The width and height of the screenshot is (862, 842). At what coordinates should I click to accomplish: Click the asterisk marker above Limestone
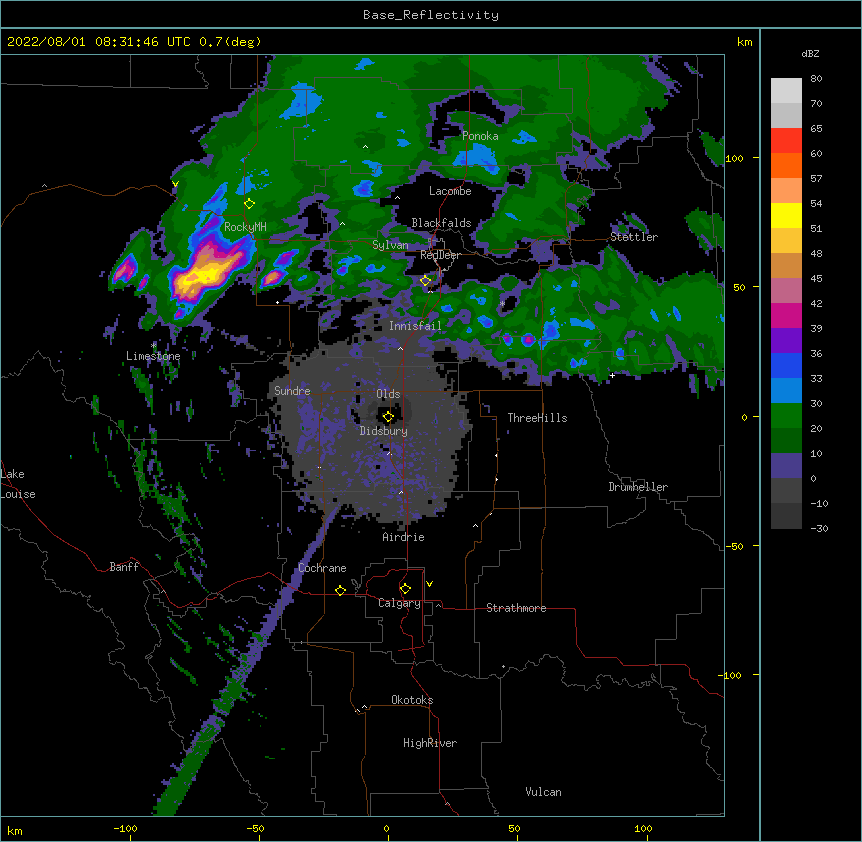(x=154, y=346)
